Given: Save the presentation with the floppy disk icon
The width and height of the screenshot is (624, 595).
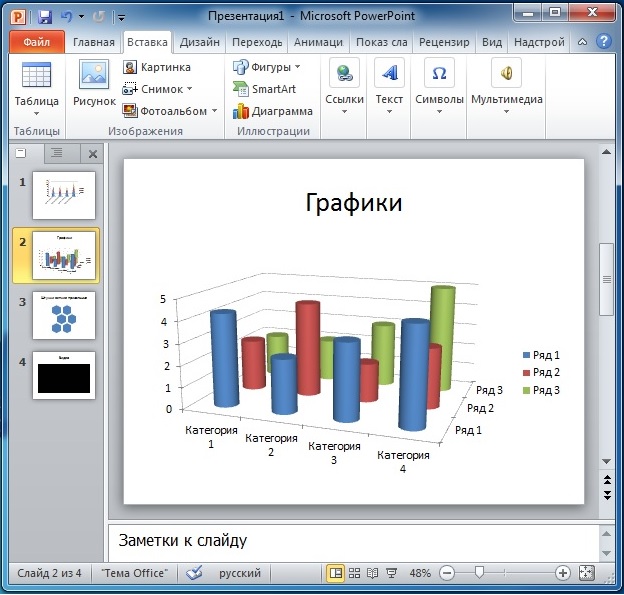Looking at the screenshot, I should 45,17.
